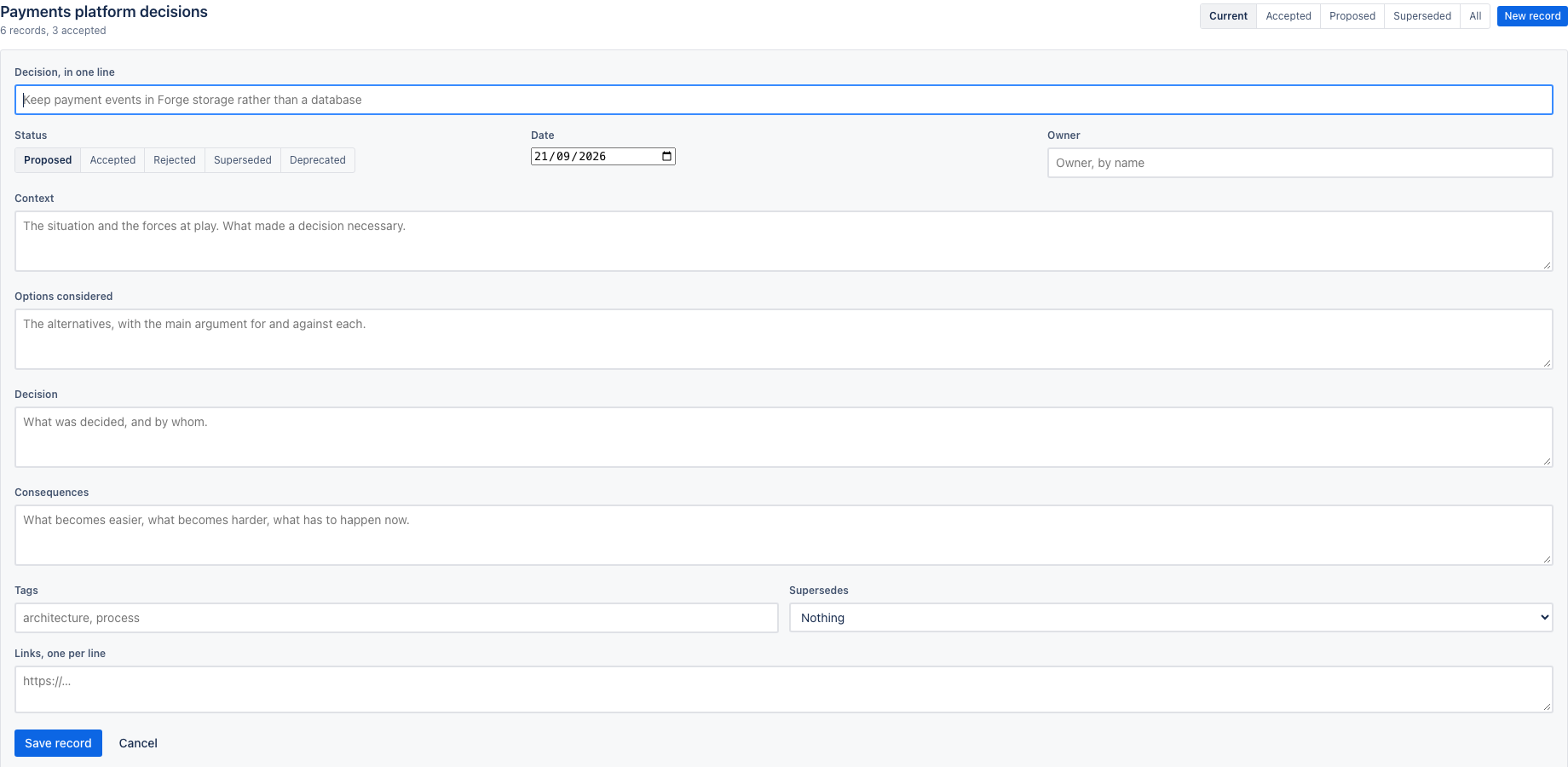Set status to Deprecated
This screenshot has width=1568, height=767.
[x=318, y=160]
